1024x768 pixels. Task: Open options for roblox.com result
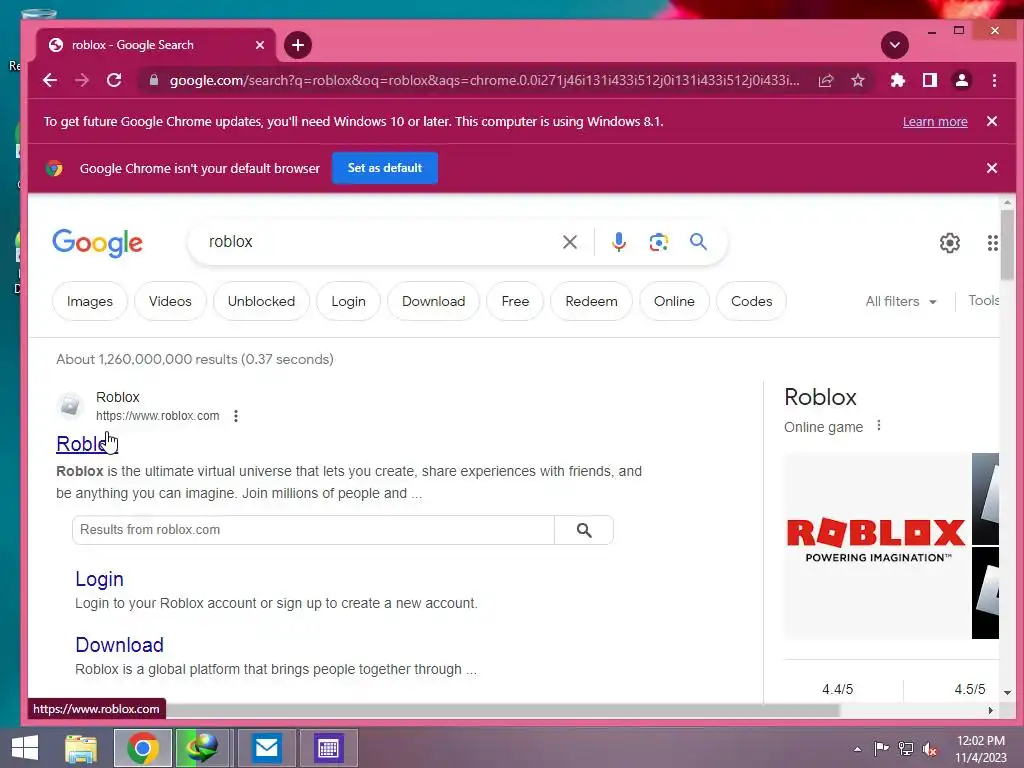point(236,416)
